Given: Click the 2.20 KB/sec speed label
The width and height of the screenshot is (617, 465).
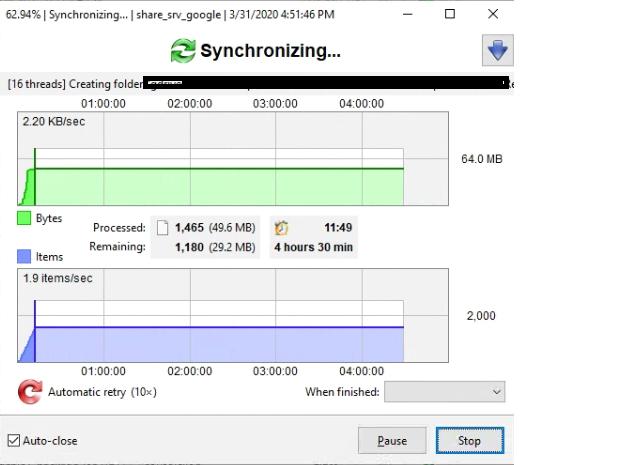Looking at the screenshot, I should click(54, 121).
